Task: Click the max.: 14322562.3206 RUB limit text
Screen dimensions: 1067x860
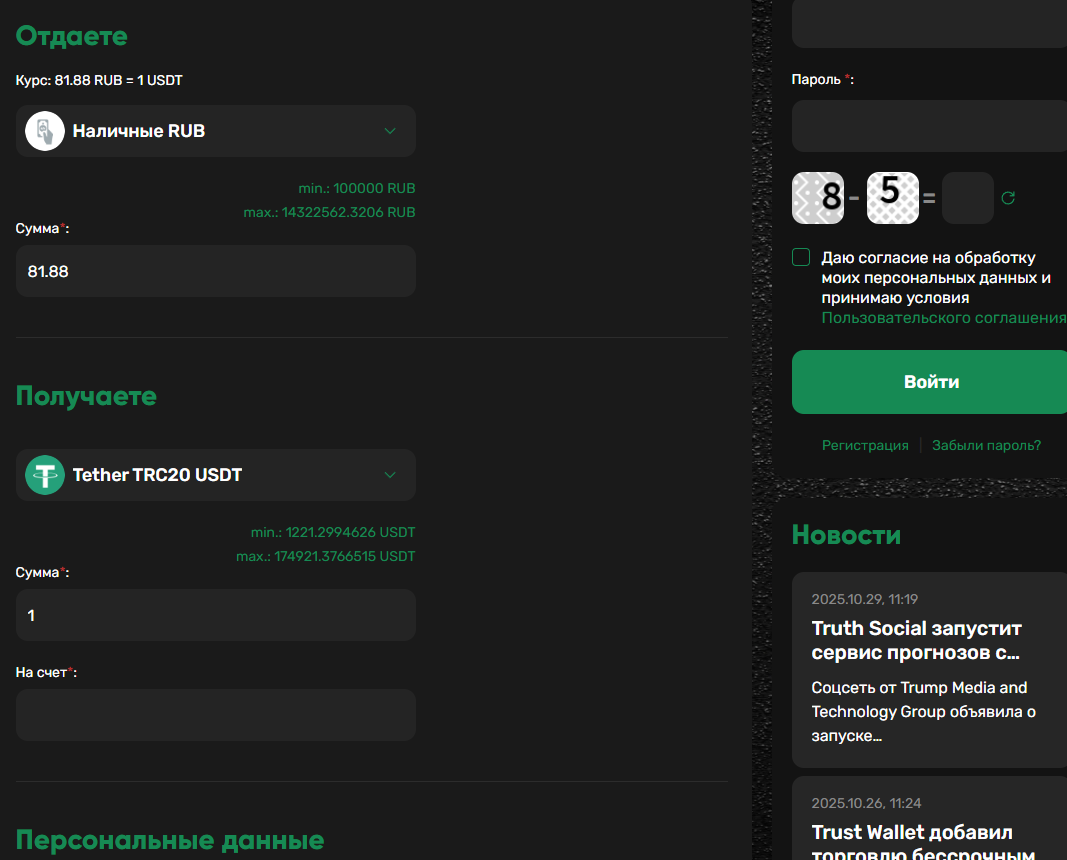Action: pos(329,212)
